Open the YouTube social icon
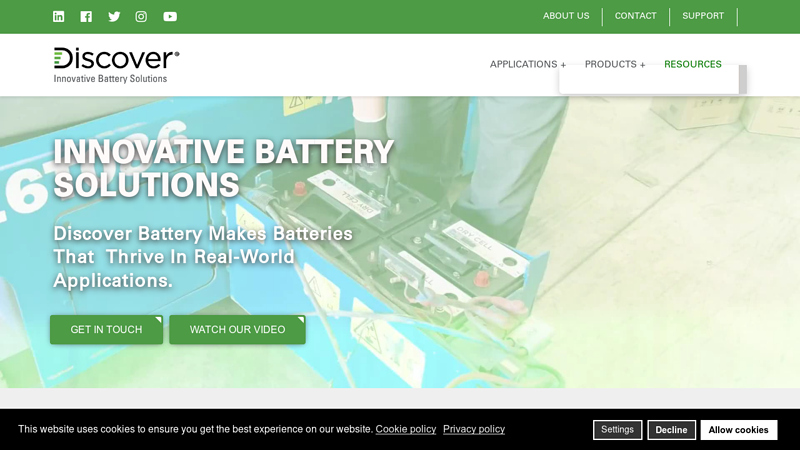Image resolution: width=800 pixels, height=450 pixels. coord(170,16)
